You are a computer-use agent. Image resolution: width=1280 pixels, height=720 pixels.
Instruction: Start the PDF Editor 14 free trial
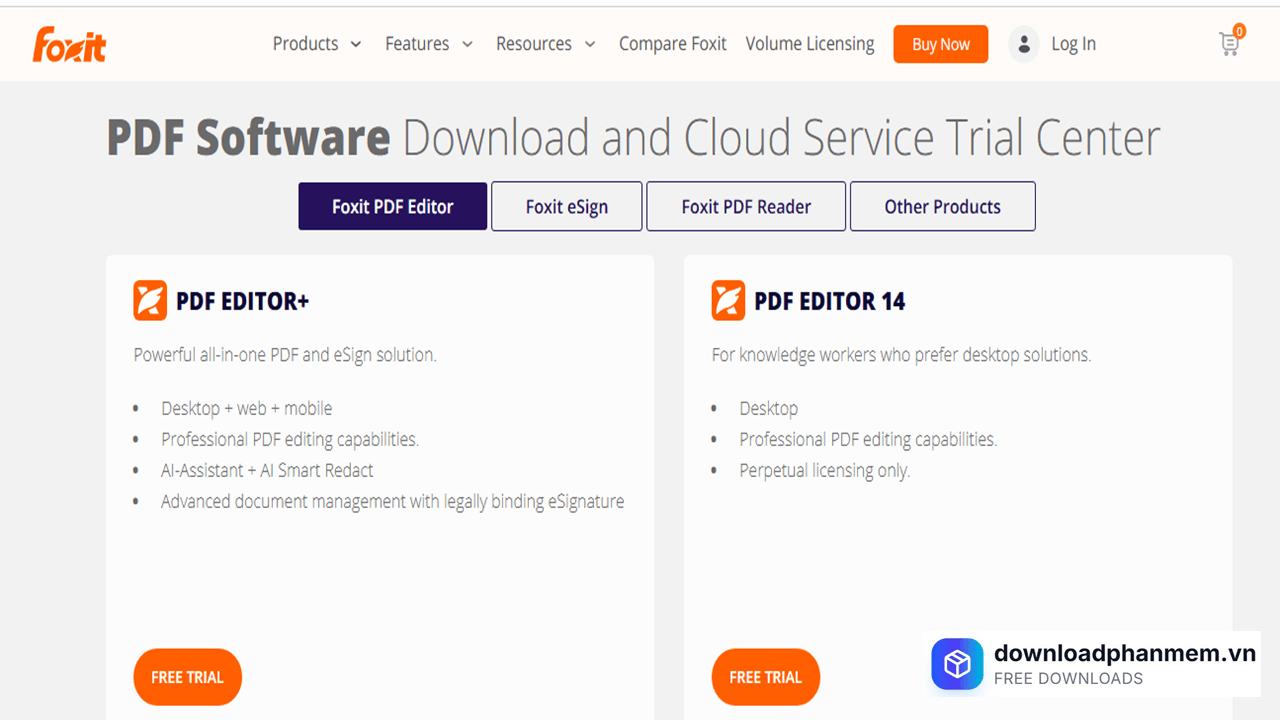tap(765, 677)
